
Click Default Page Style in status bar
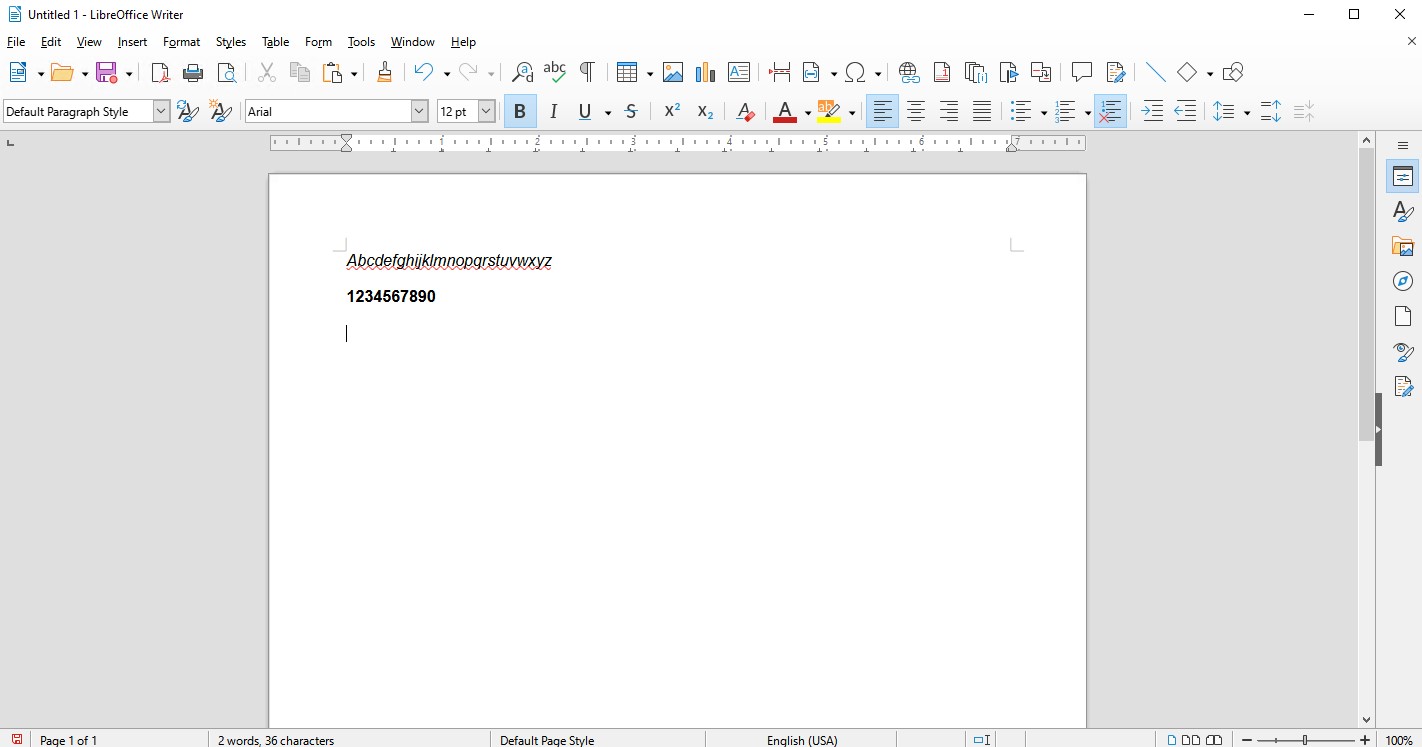pyautogui.click(x=547, y=740)
